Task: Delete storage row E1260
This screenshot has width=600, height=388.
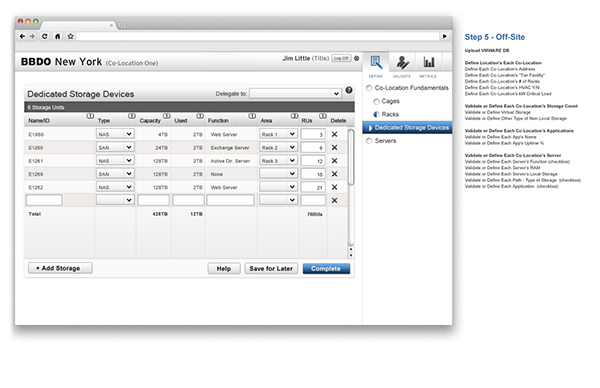Action: click(334, 147)
